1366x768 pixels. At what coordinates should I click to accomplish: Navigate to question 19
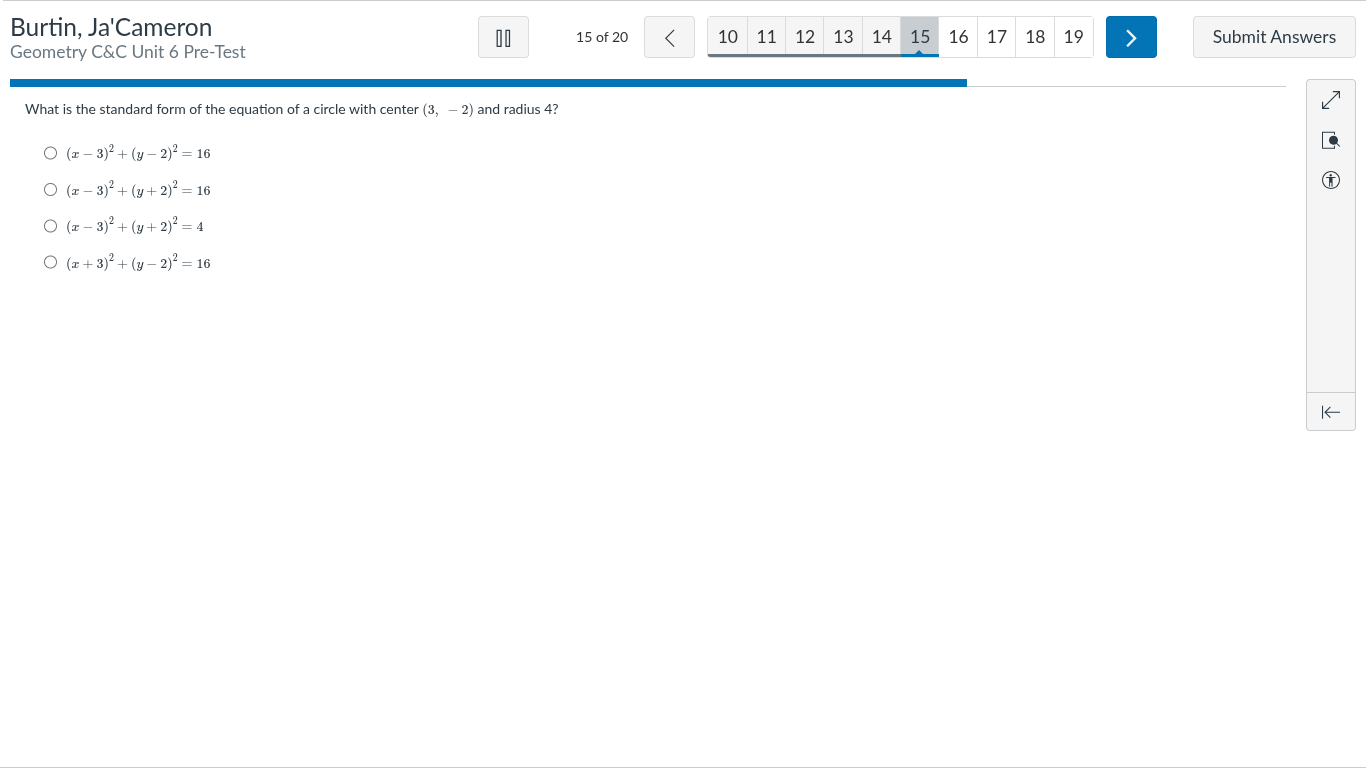click(1073, 37)
